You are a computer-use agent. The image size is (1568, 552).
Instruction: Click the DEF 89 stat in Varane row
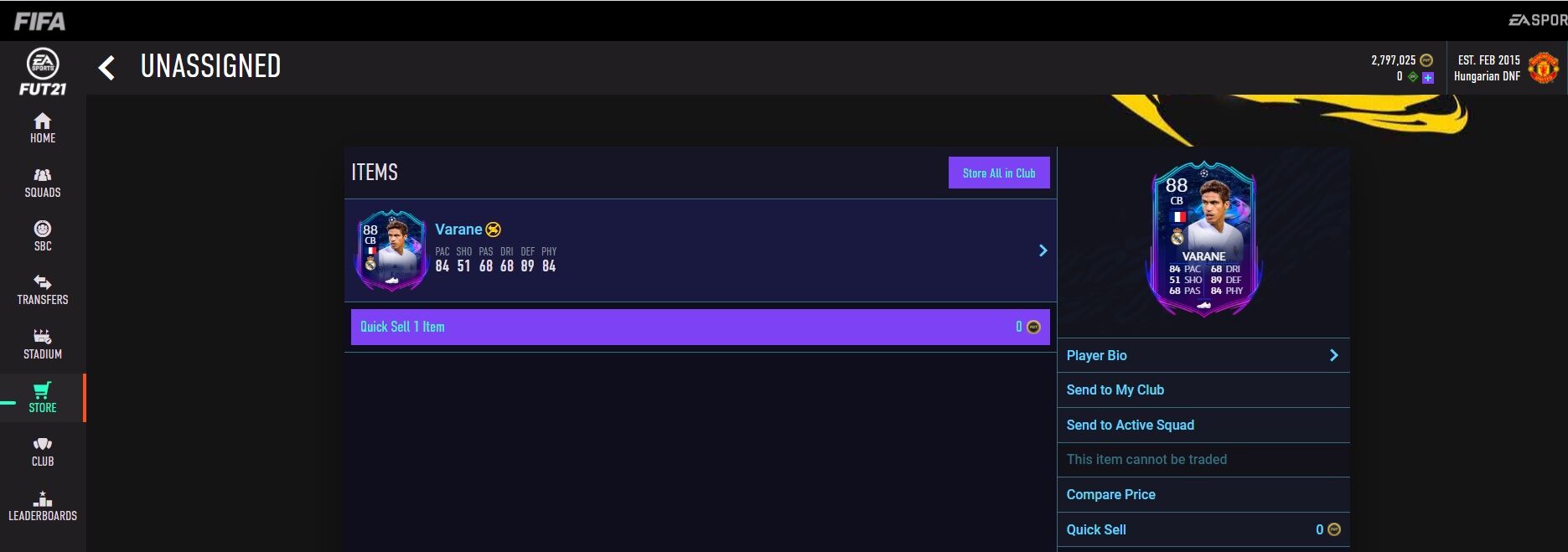click(527, 260)
